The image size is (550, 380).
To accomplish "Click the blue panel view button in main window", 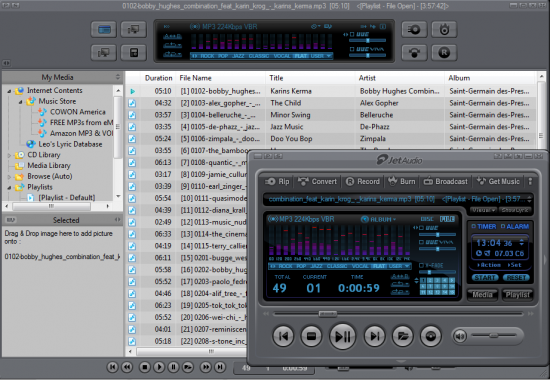I will (104, 29).
